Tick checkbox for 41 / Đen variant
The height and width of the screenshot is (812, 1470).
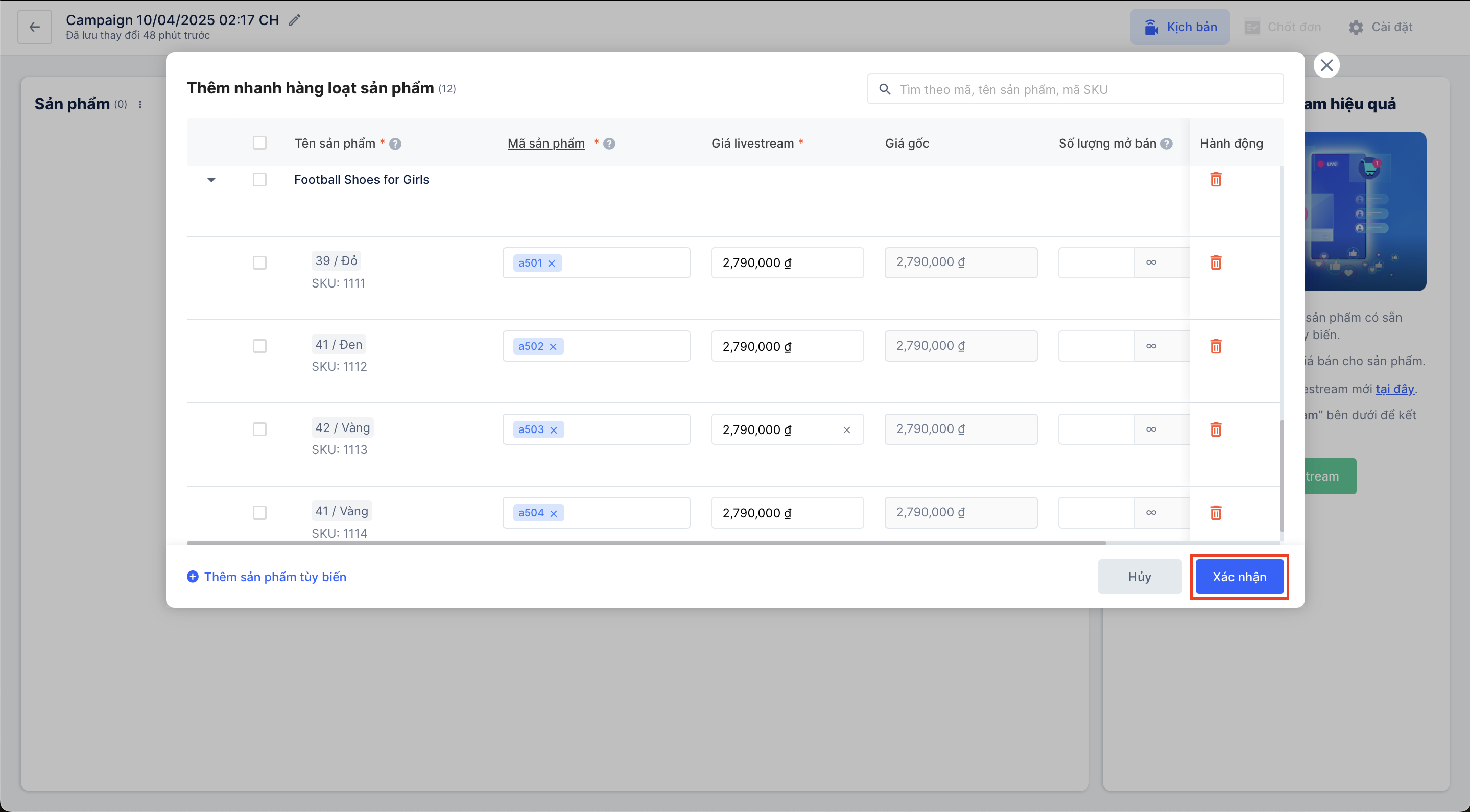tap(259, 346)
